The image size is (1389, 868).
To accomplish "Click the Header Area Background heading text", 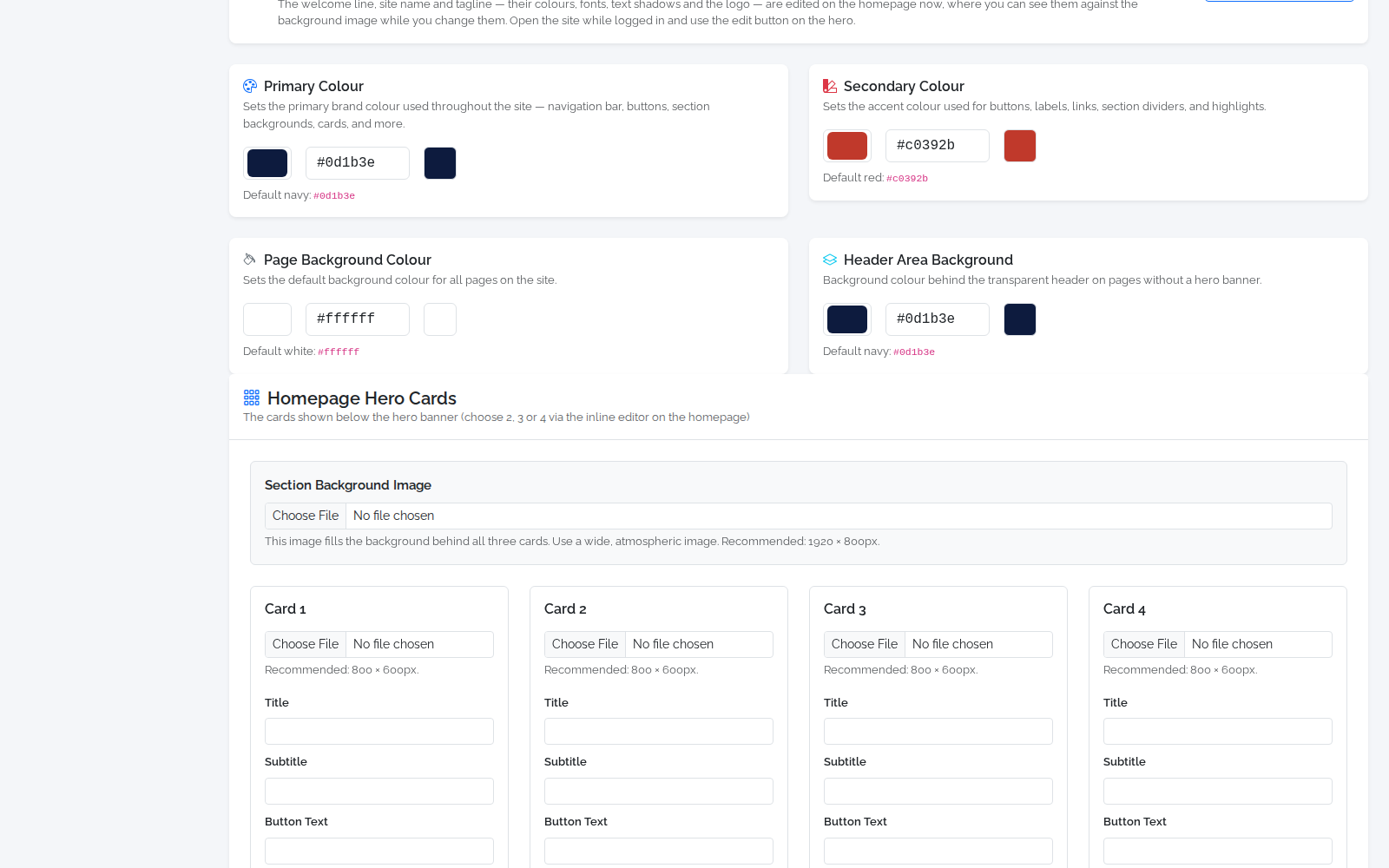I will pos(928,260).
